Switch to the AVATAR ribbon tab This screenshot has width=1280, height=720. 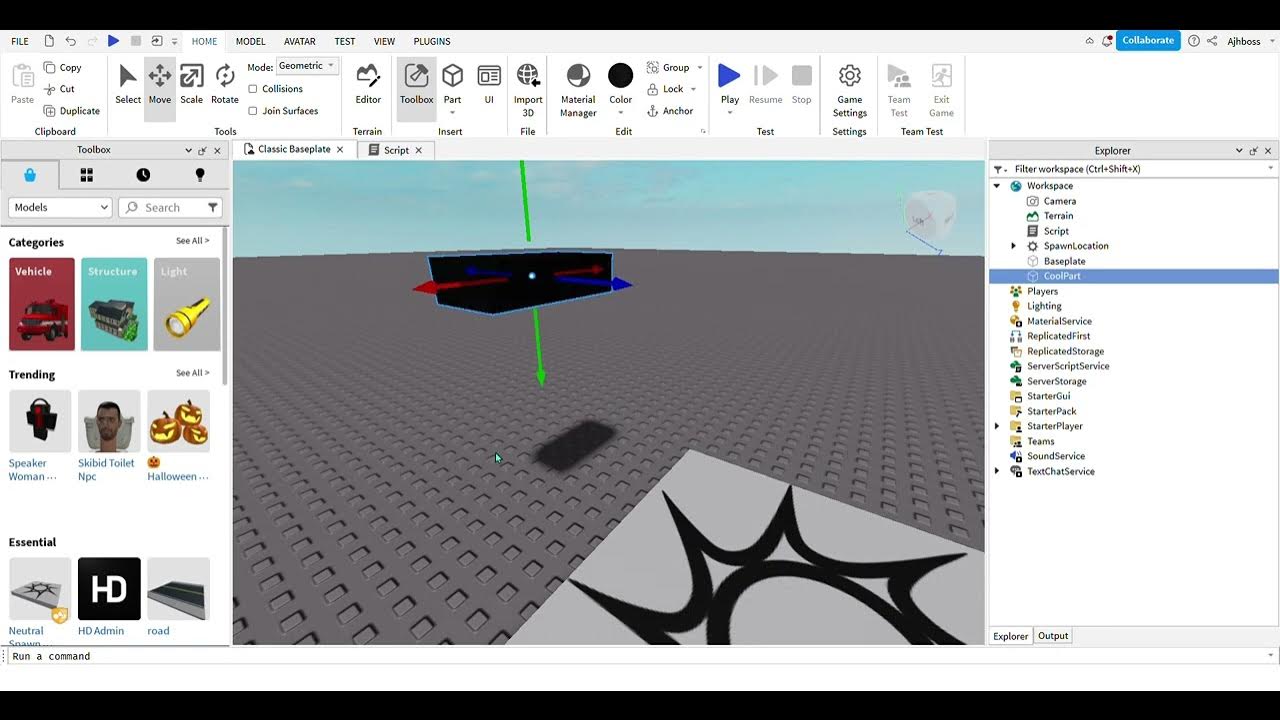coord(300,41)
